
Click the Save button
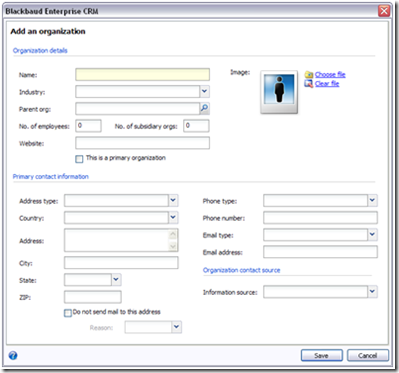[322, 355]
